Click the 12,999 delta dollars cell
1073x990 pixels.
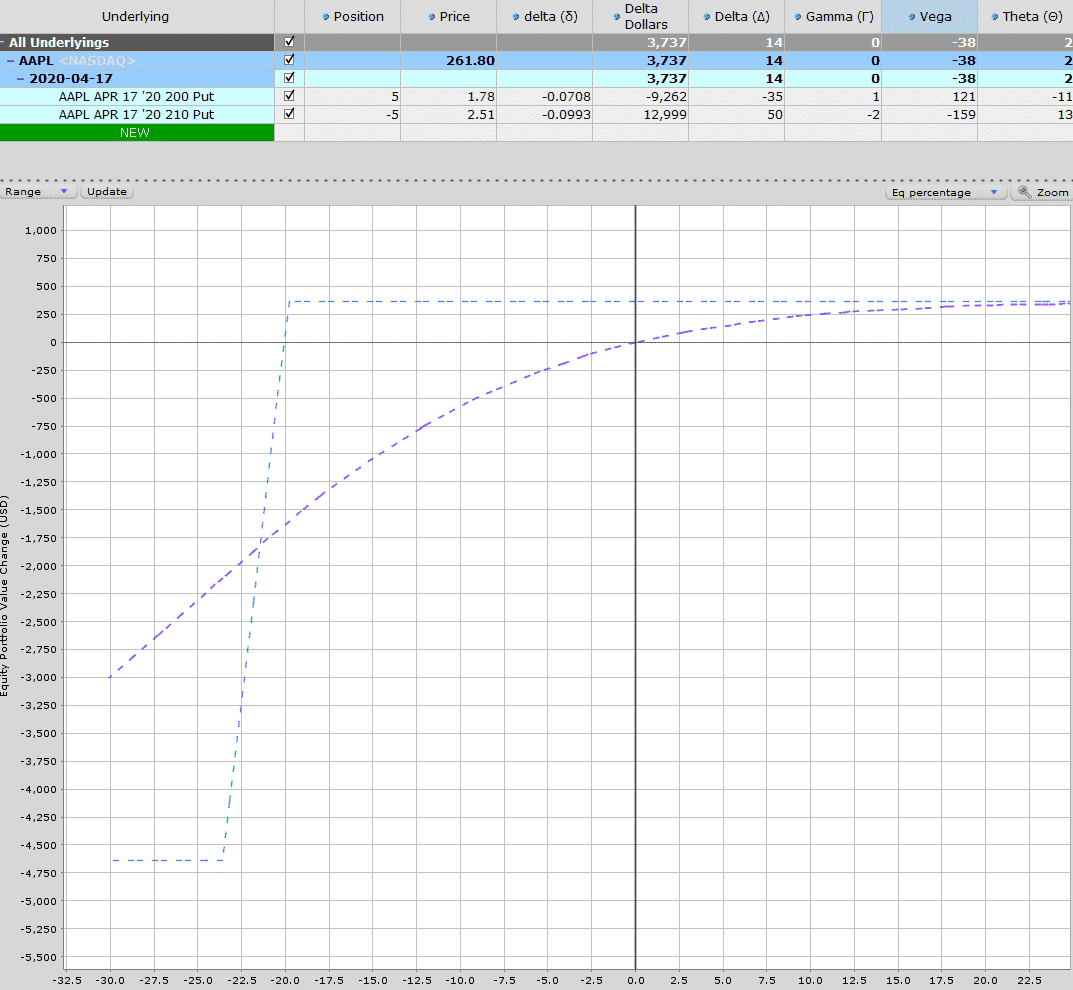641,114
